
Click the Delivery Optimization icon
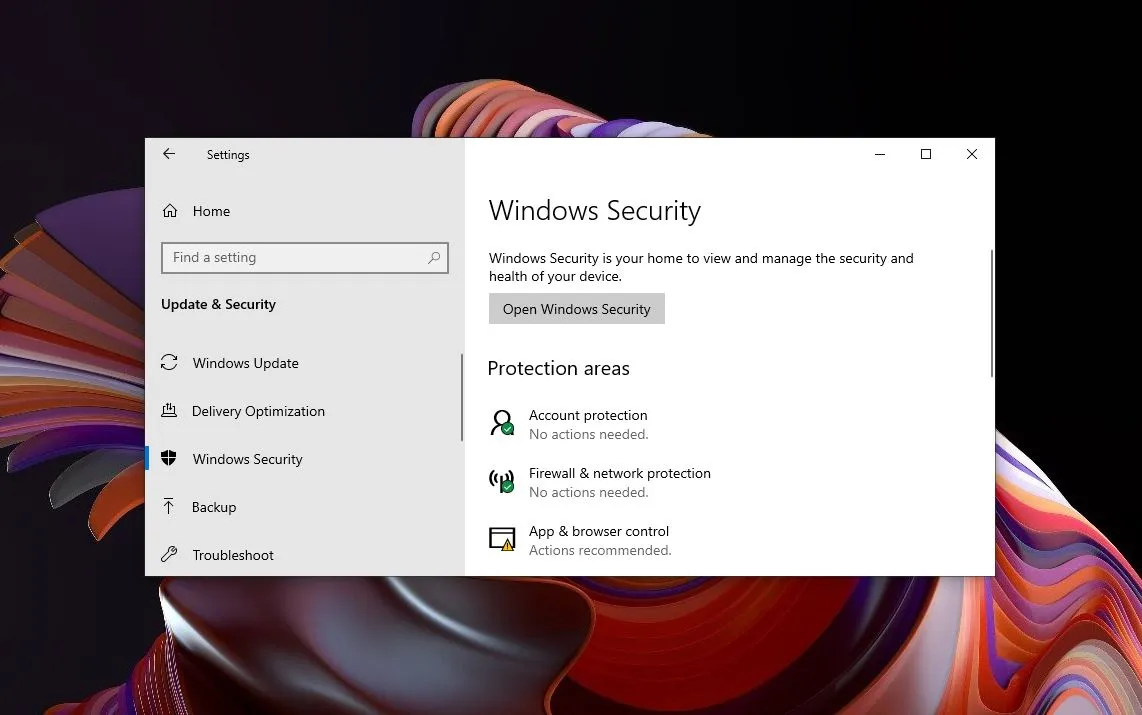[x=170, y=411]
